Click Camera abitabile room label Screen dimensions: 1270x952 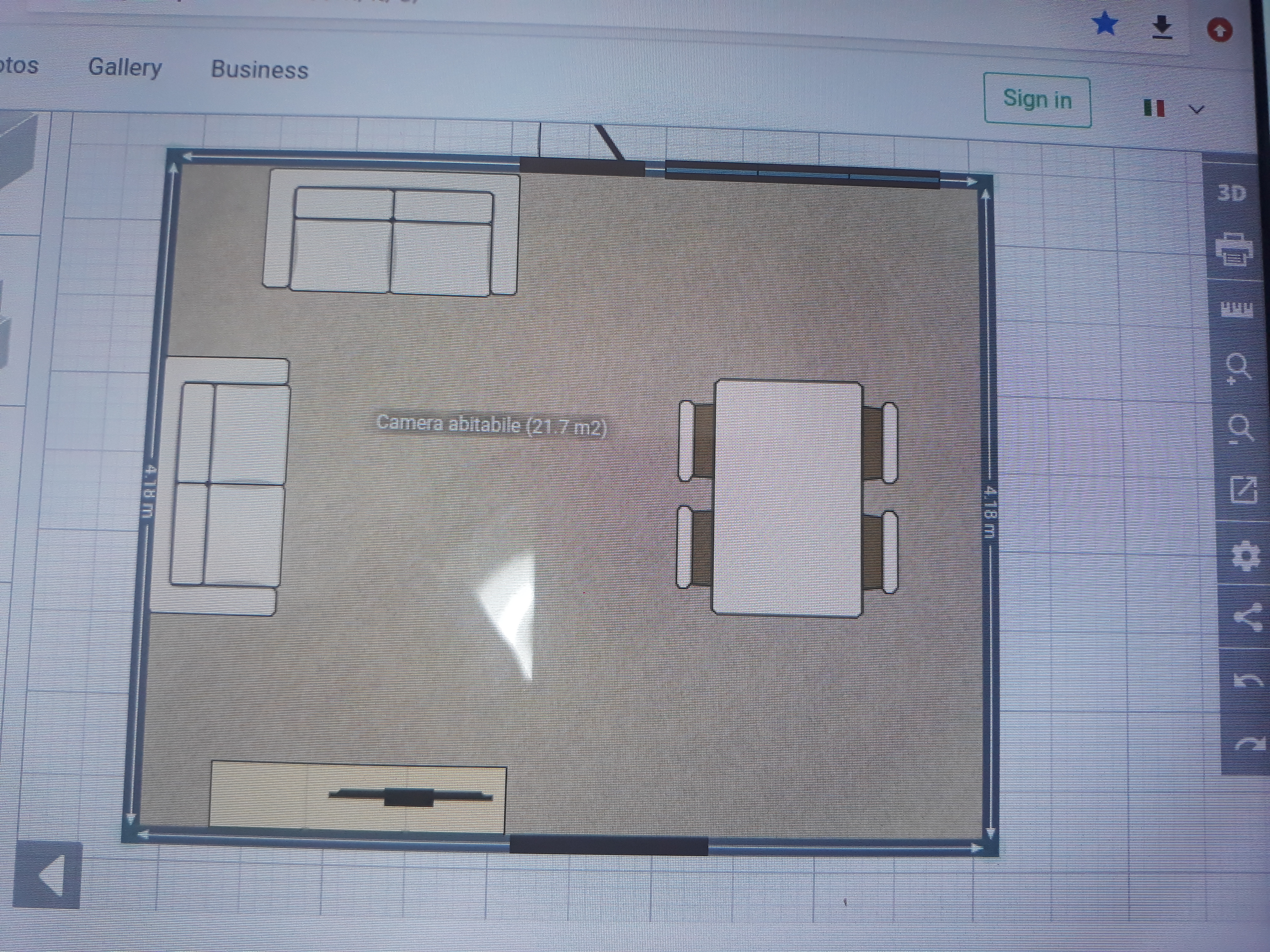tap(491, 425)
